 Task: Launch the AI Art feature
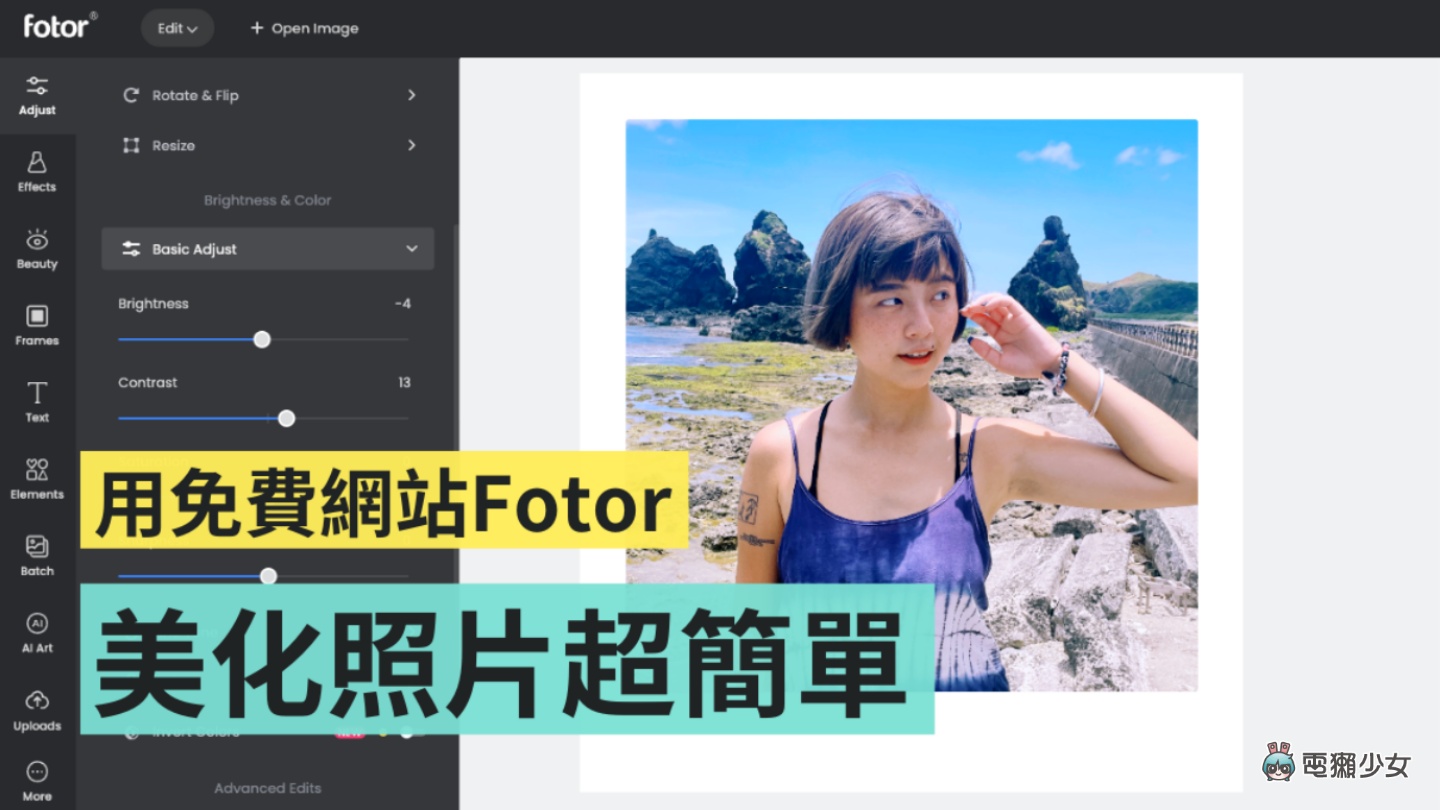[x=37, y=633]
